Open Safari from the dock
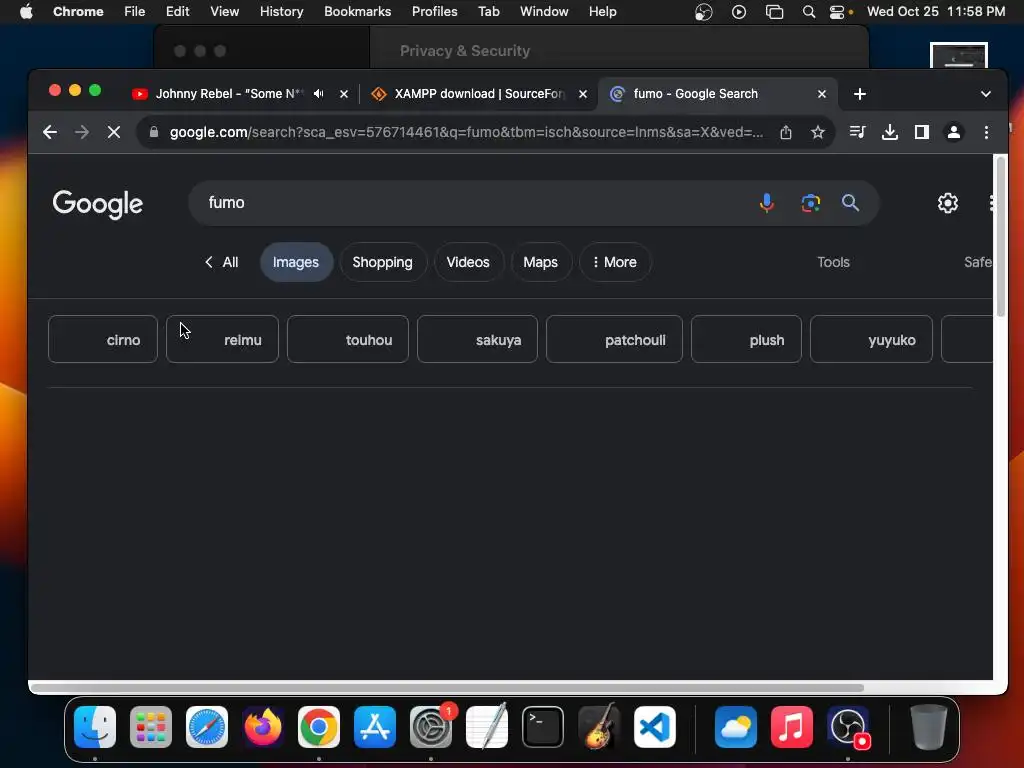1024x768 pixels. [x=207, y=727]
